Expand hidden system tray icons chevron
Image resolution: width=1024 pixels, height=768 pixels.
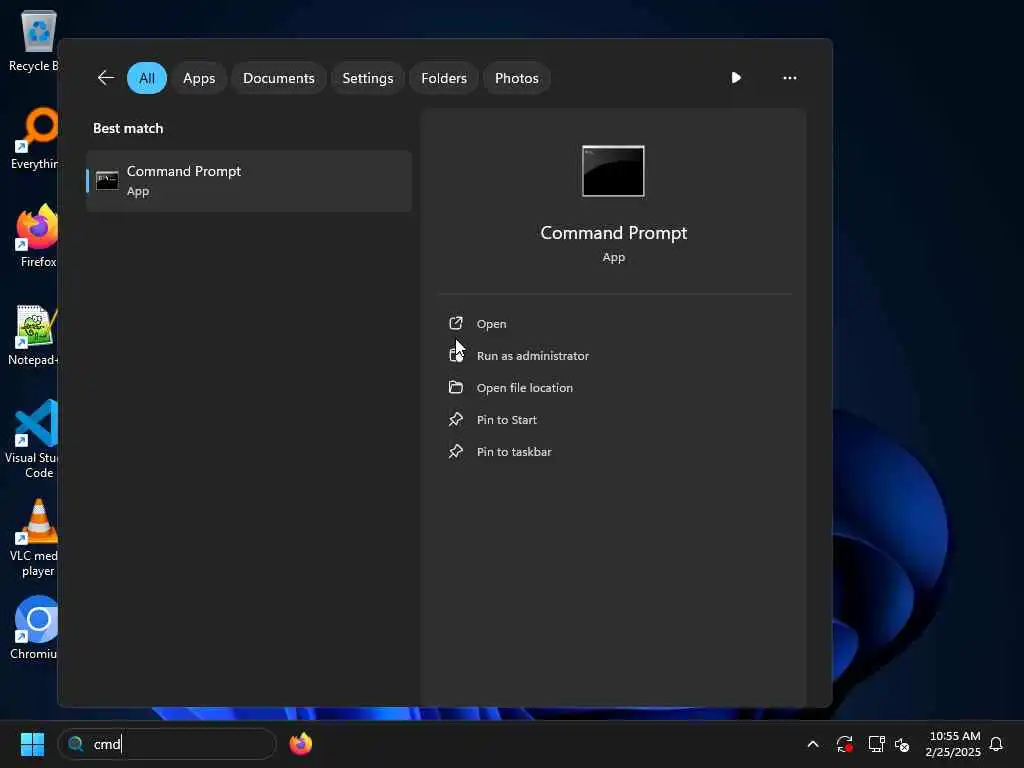tap(813, 744)
